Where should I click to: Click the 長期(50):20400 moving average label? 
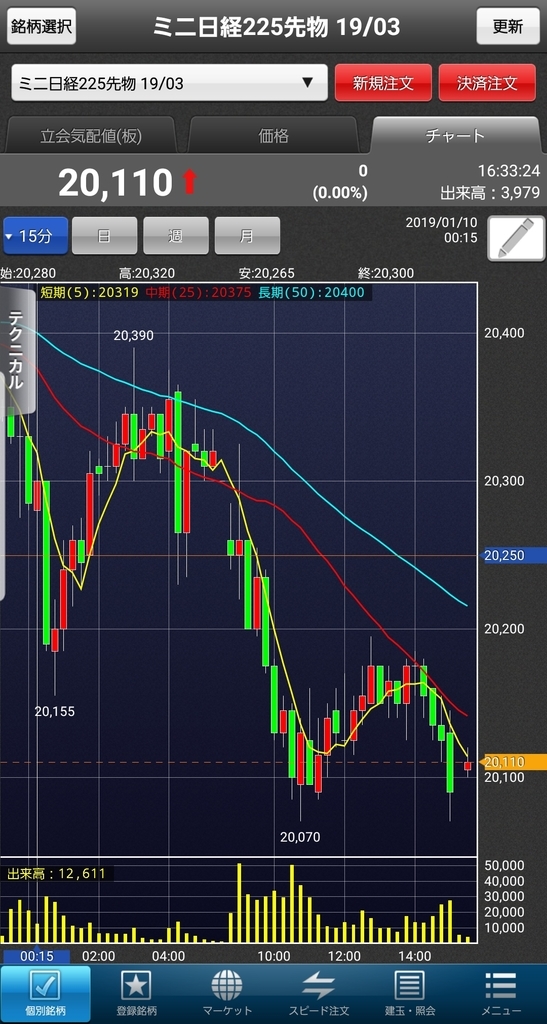click(311, 293)
